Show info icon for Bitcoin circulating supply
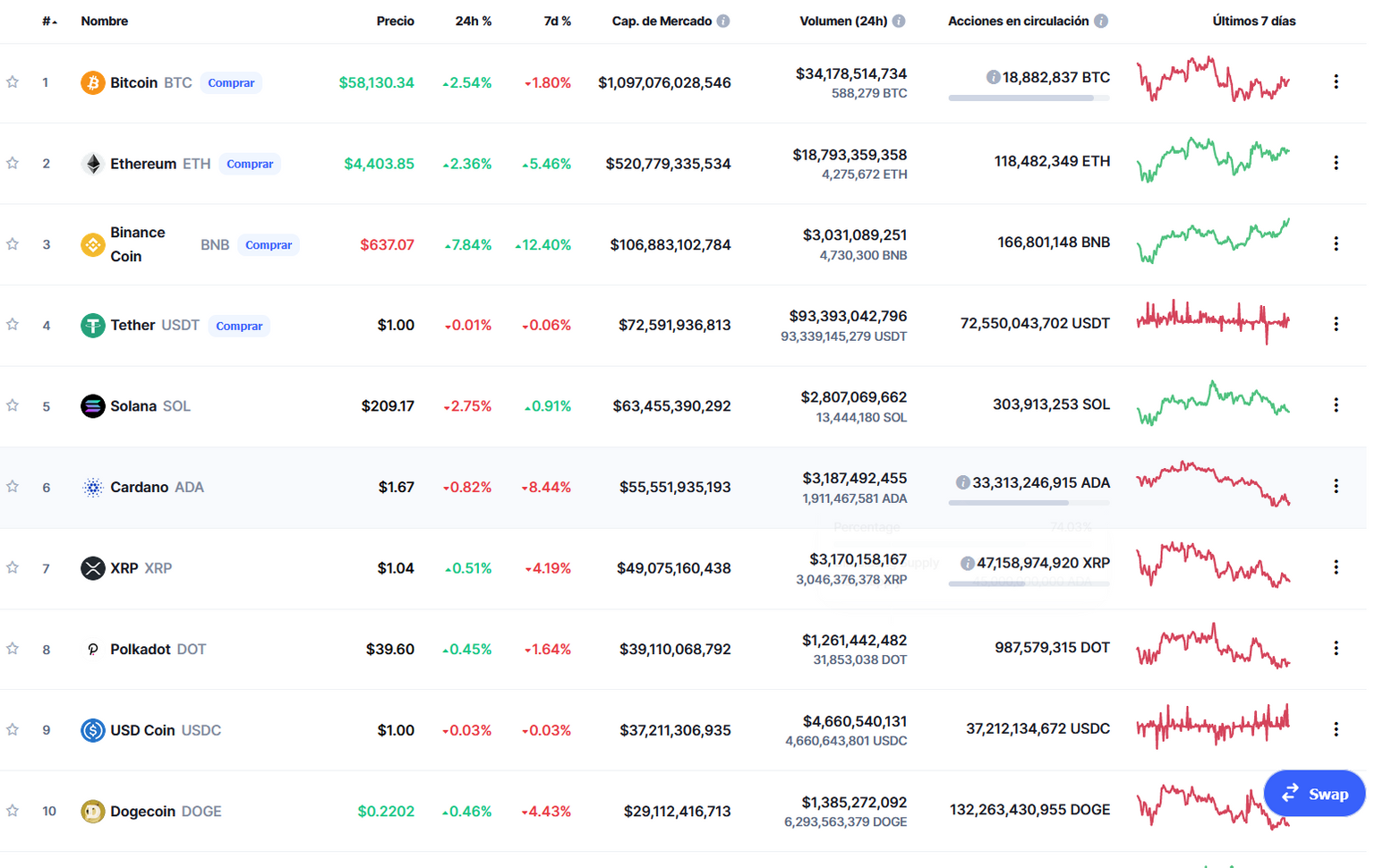Image resolution: width=1375 pixels, height=868 pixels. click(993, 78)
